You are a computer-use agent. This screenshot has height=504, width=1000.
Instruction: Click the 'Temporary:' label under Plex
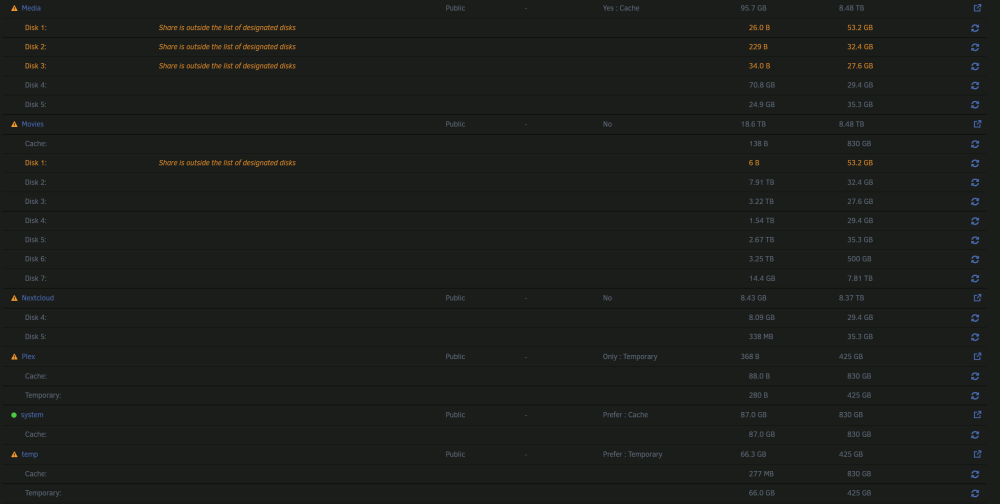(43, 396)
